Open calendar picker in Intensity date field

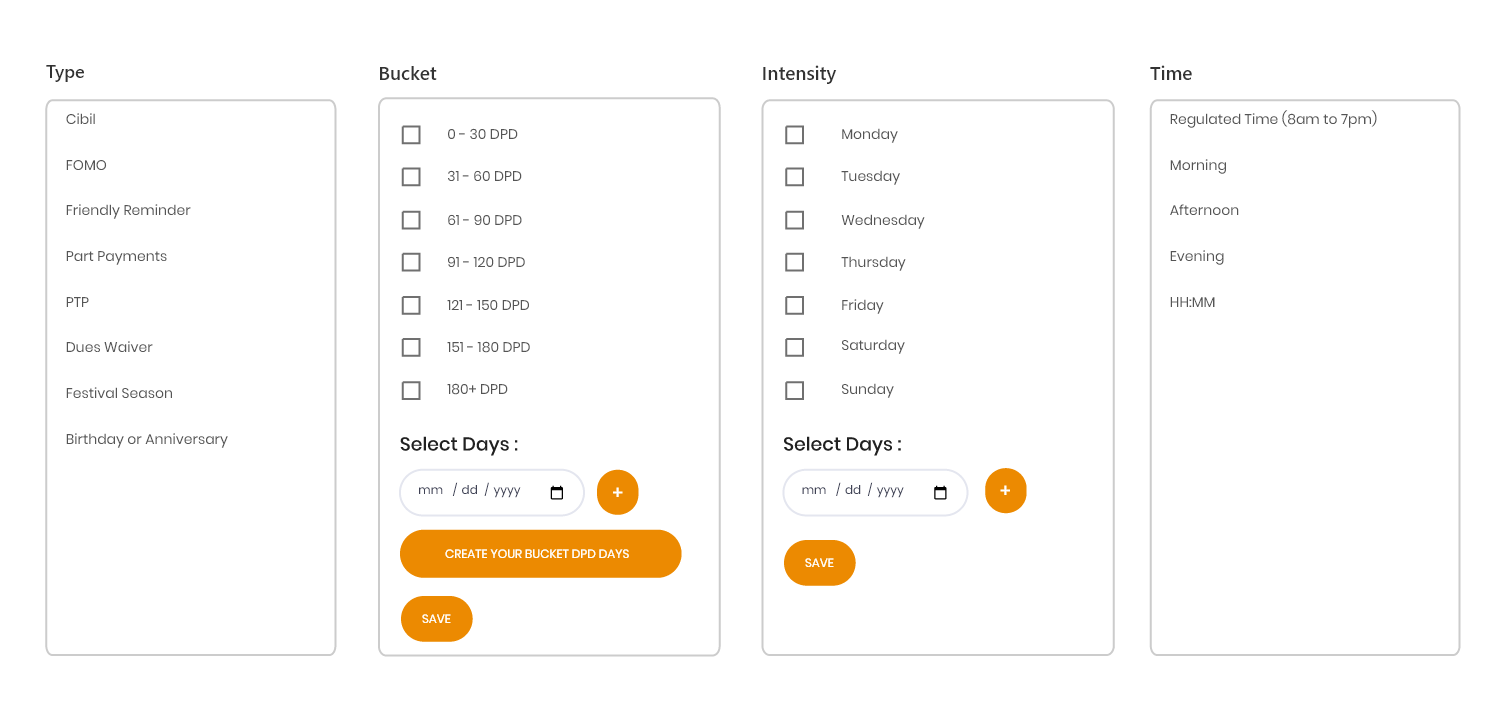(940, 493)
